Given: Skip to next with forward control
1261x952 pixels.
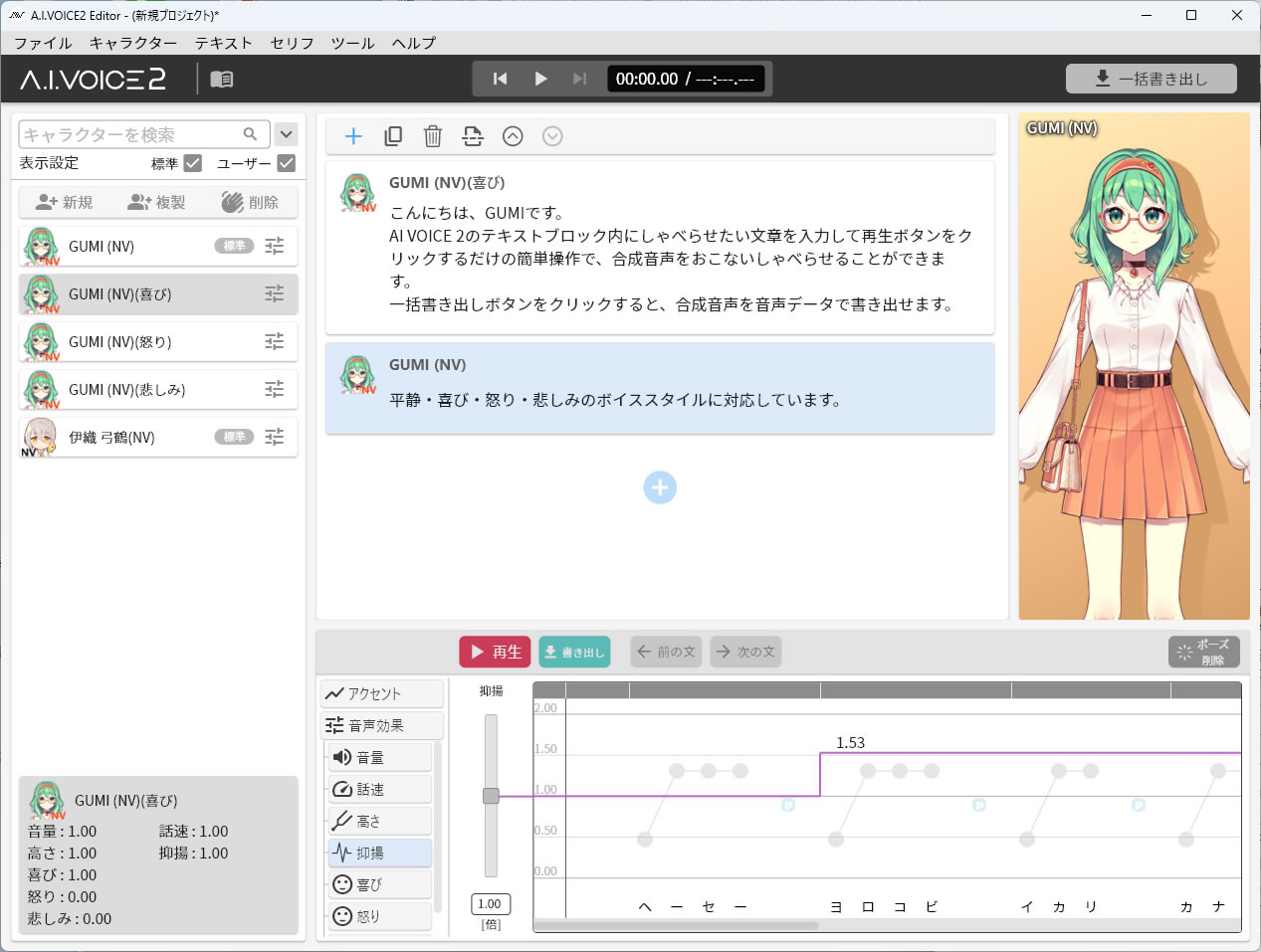Looking at the screenshot, I should pos(579,79).
